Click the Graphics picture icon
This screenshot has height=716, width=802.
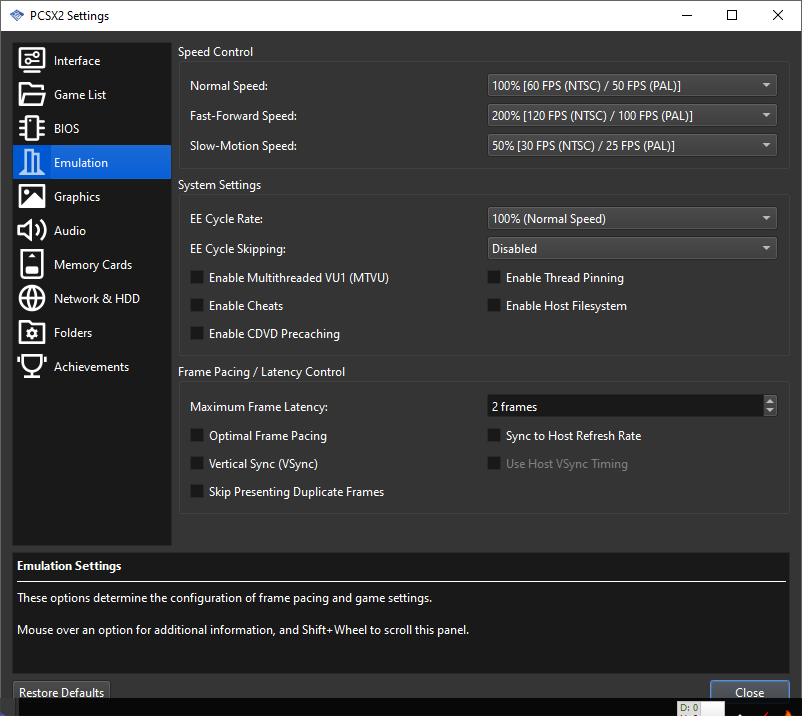(x=32, y=197)
